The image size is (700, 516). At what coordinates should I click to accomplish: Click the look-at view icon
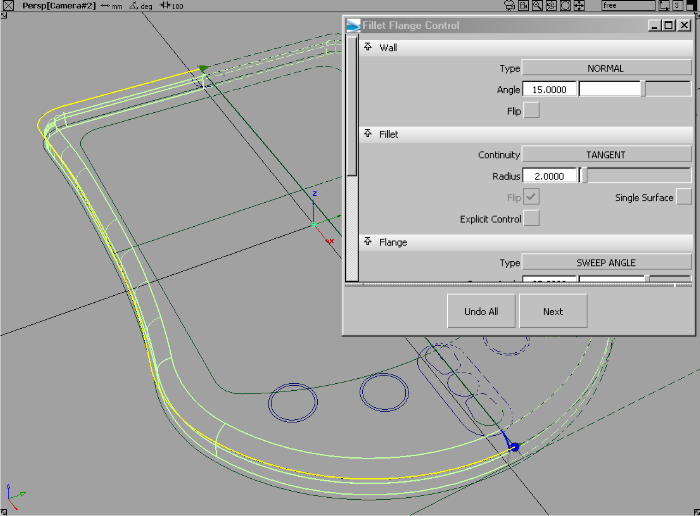[x=551, y=5]
